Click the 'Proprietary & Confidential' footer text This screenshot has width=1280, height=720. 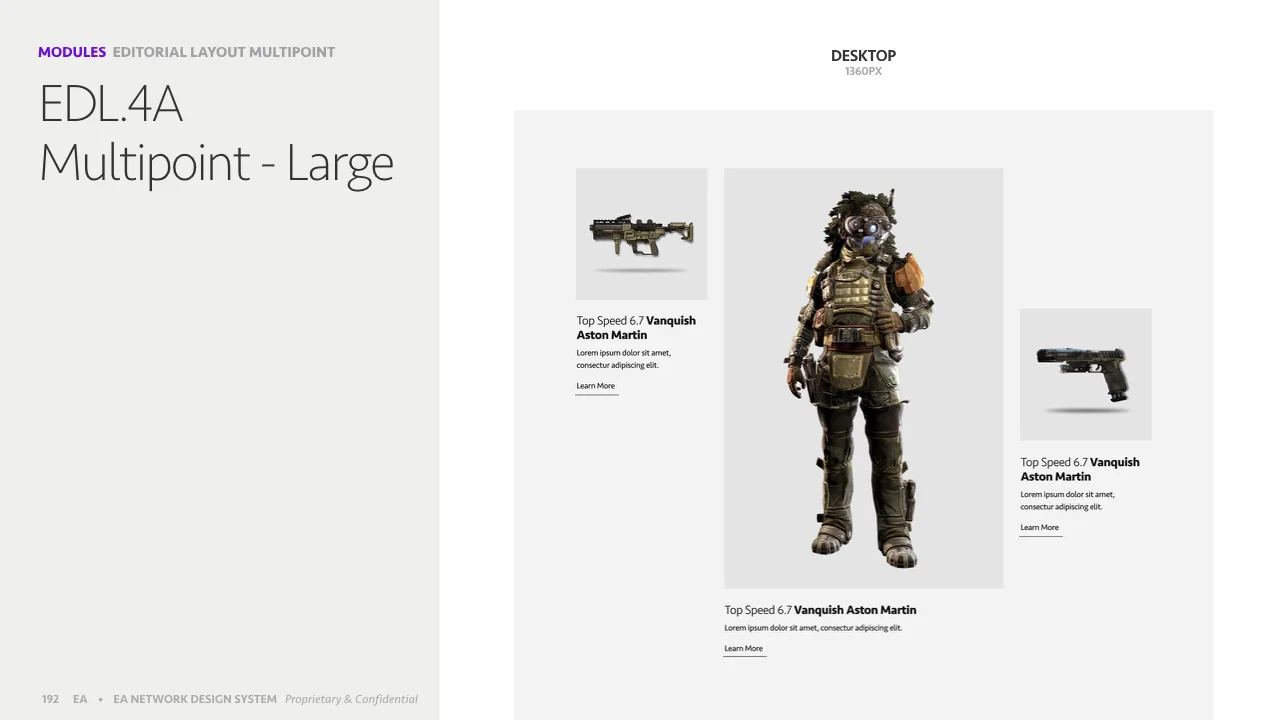tap(351, 700)
